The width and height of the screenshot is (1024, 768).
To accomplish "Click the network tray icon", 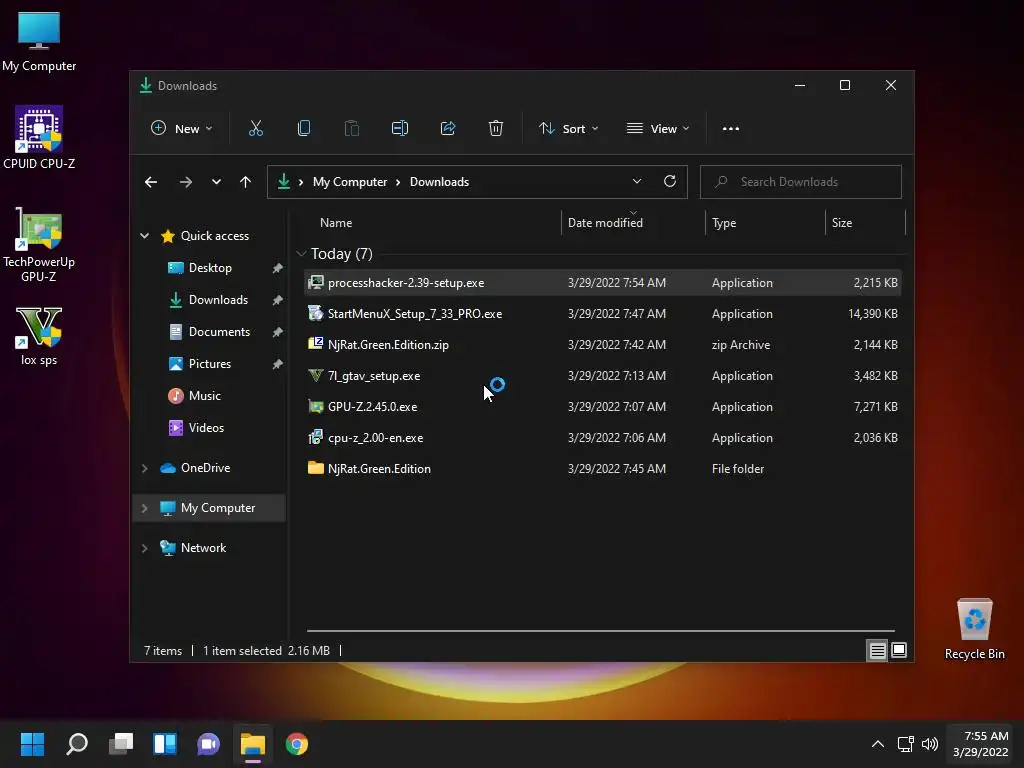I will click(x=905, y=744).
